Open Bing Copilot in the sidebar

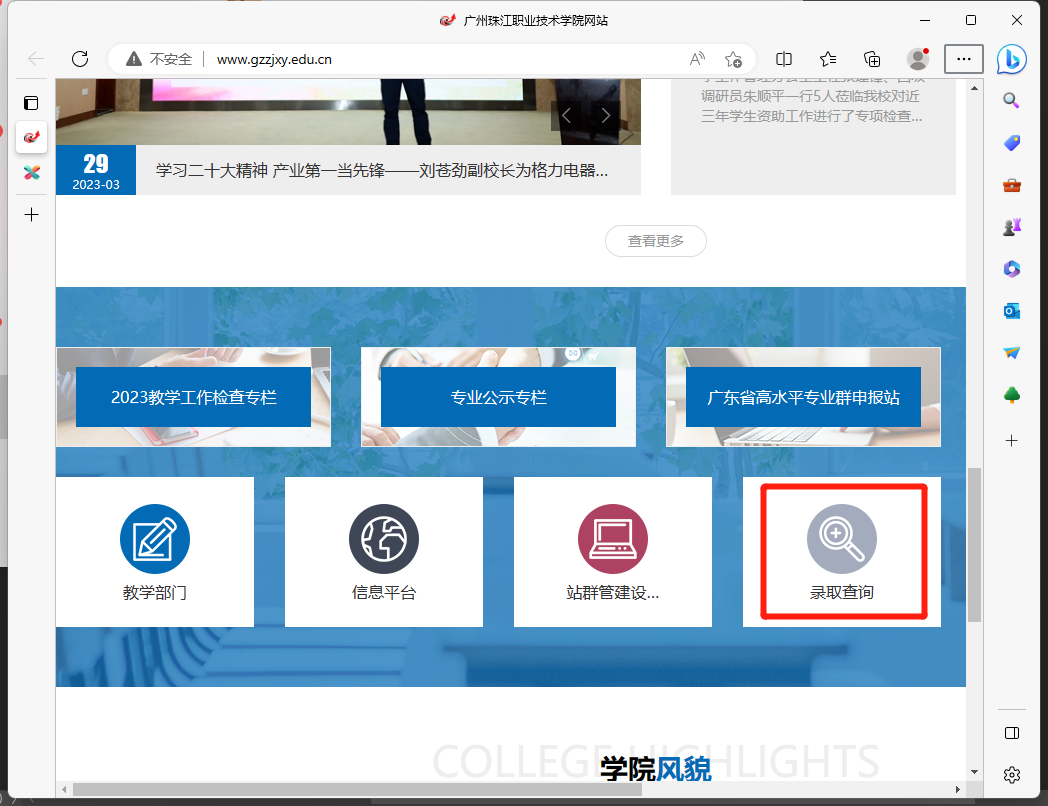[x=1011, y=59]
